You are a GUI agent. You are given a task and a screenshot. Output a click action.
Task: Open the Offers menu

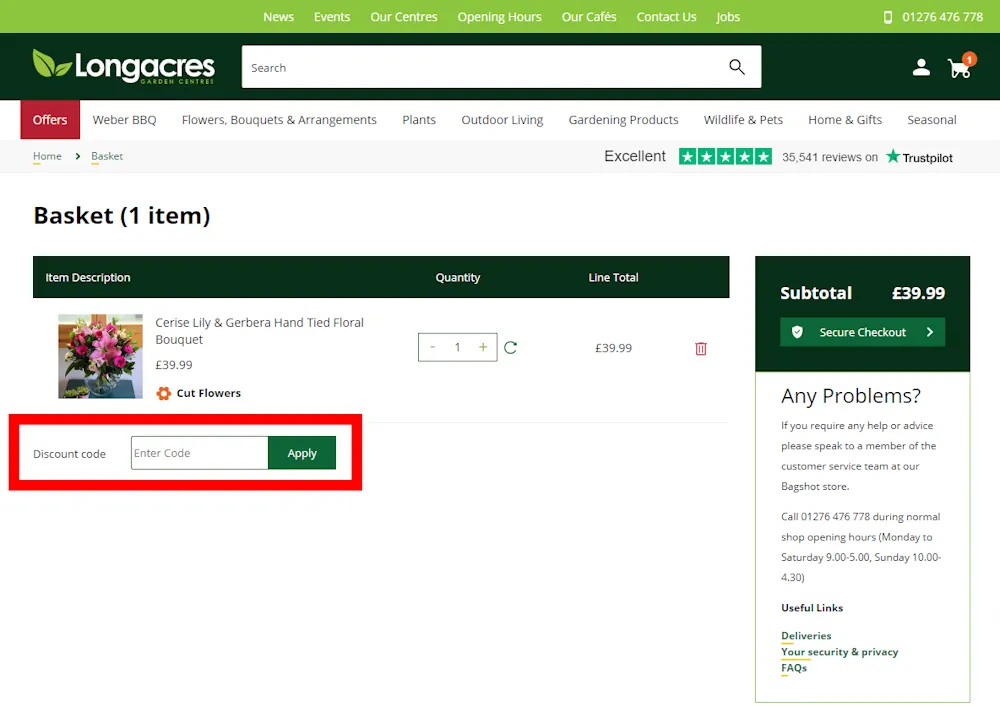point(50,120)
